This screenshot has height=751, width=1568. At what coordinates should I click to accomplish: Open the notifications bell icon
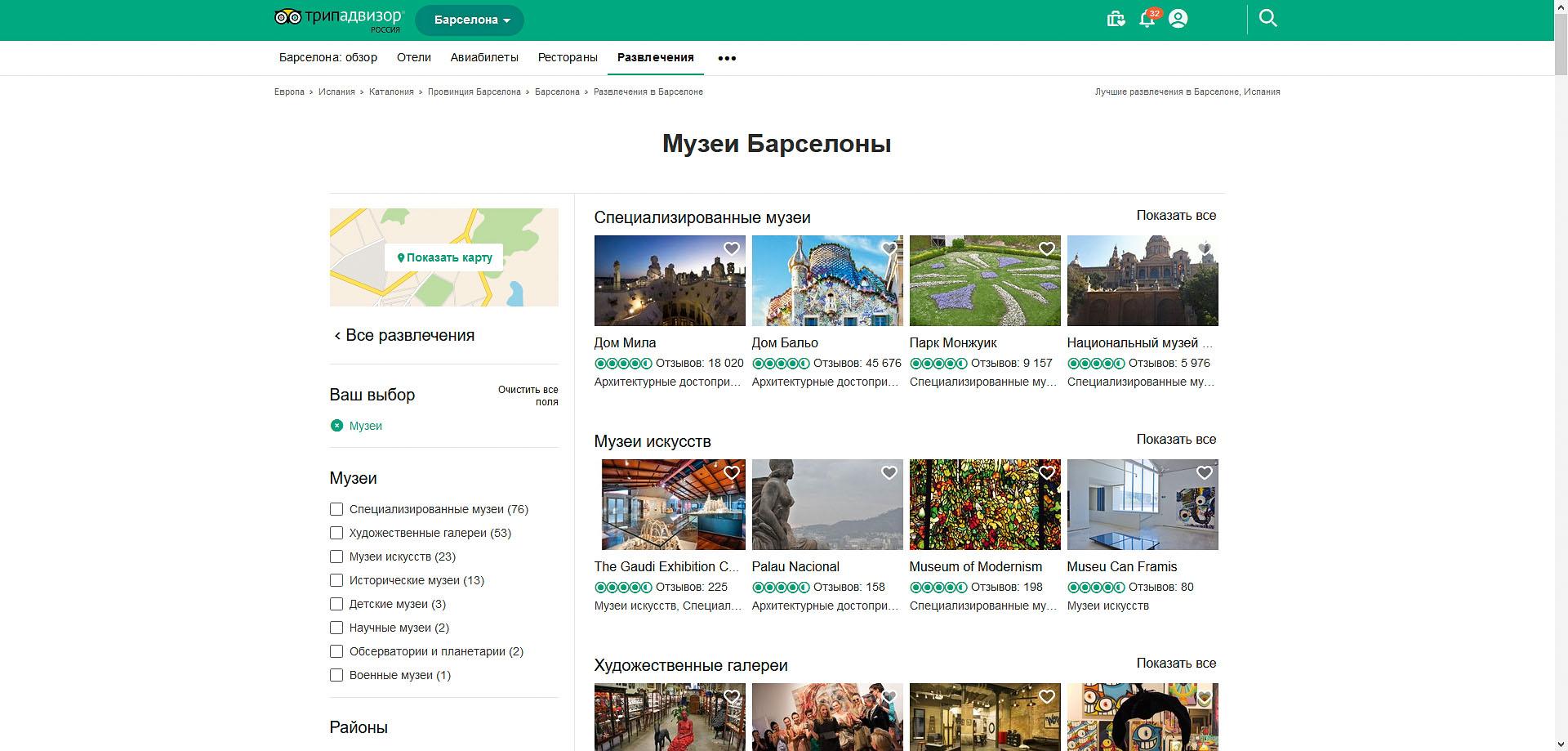[x=1147, y=19]
